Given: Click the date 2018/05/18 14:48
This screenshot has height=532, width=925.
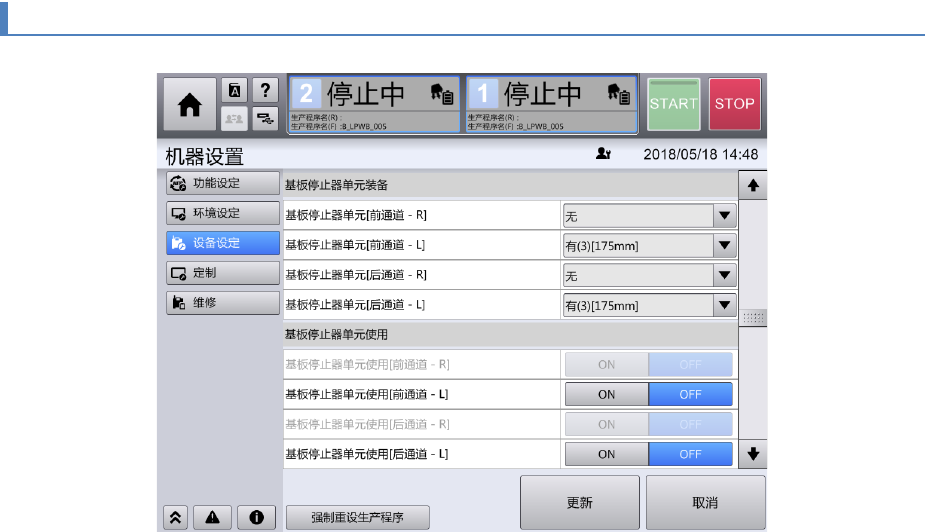Looking at the screenshot, I should tap(700, 155).
